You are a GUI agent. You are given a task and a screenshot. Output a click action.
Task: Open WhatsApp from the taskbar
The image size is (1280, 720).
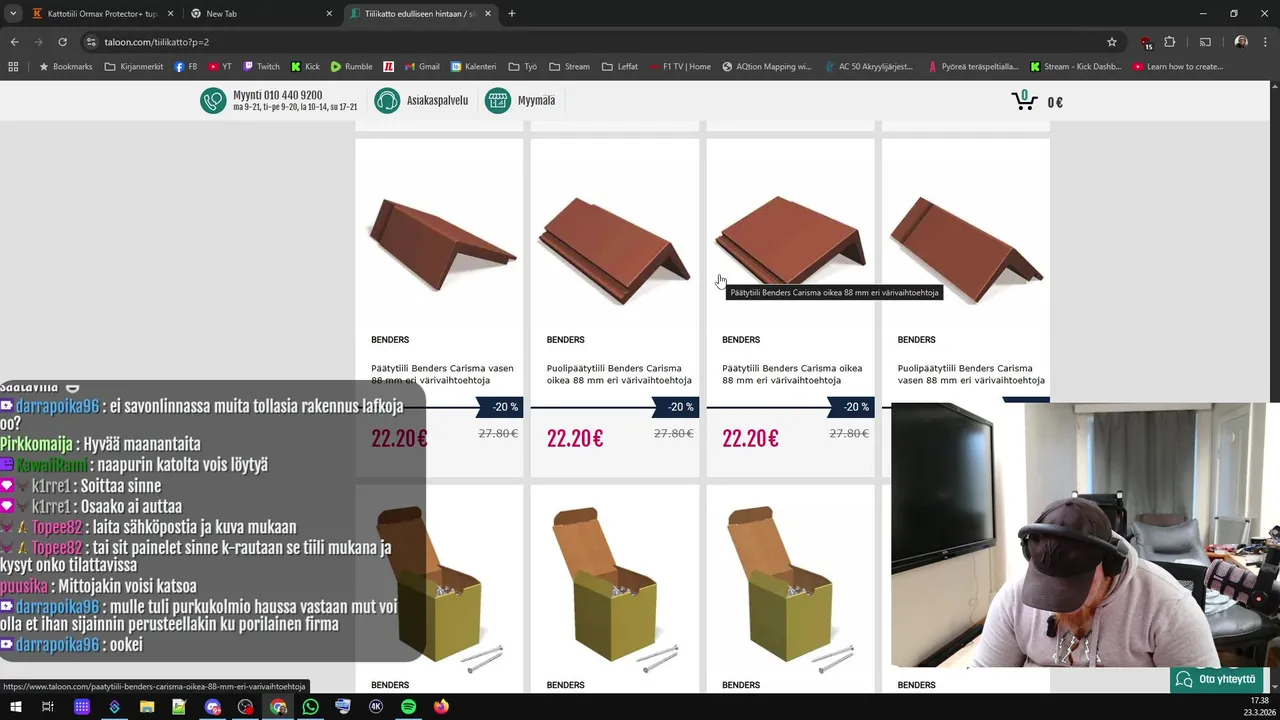pyautogui.click(x=311, y=707)
